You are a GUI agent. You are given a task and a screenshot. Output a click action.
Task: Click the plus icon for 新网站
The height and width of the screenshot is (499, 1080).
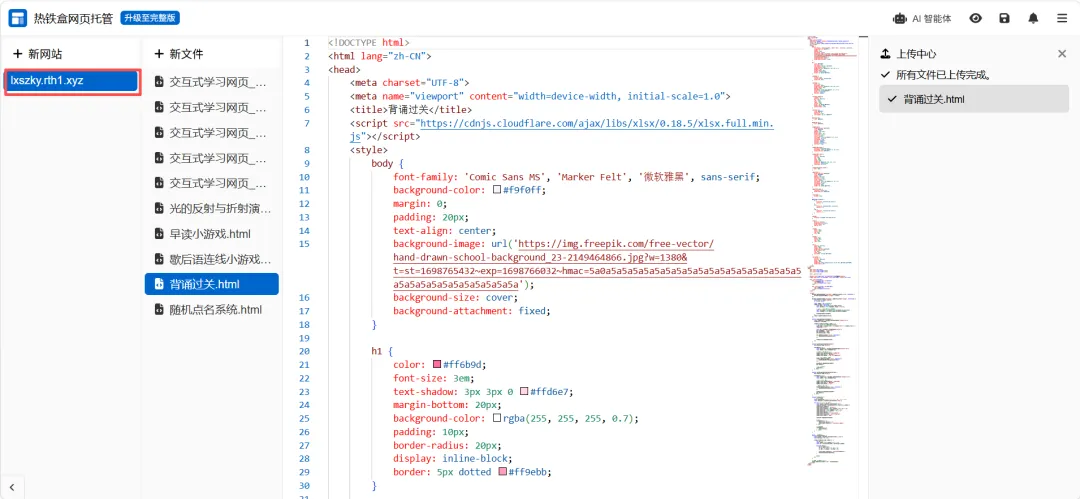pos(18,54)
